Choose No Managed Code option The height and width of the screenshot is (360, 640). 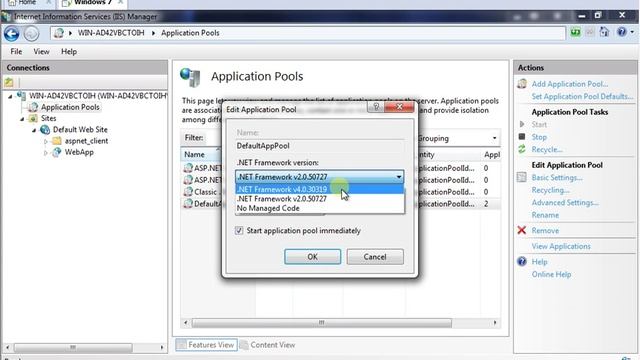point(320,208)
